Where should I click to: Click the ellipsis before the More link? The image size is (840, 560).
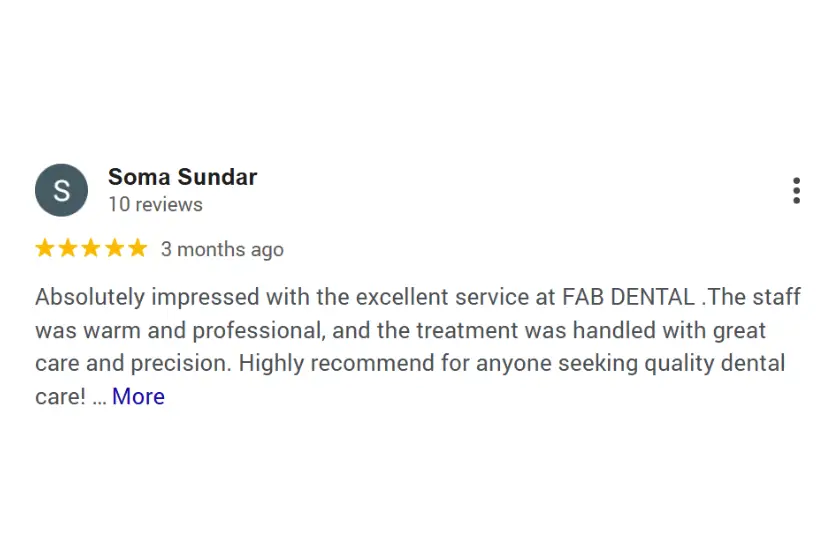pos(99,398)
